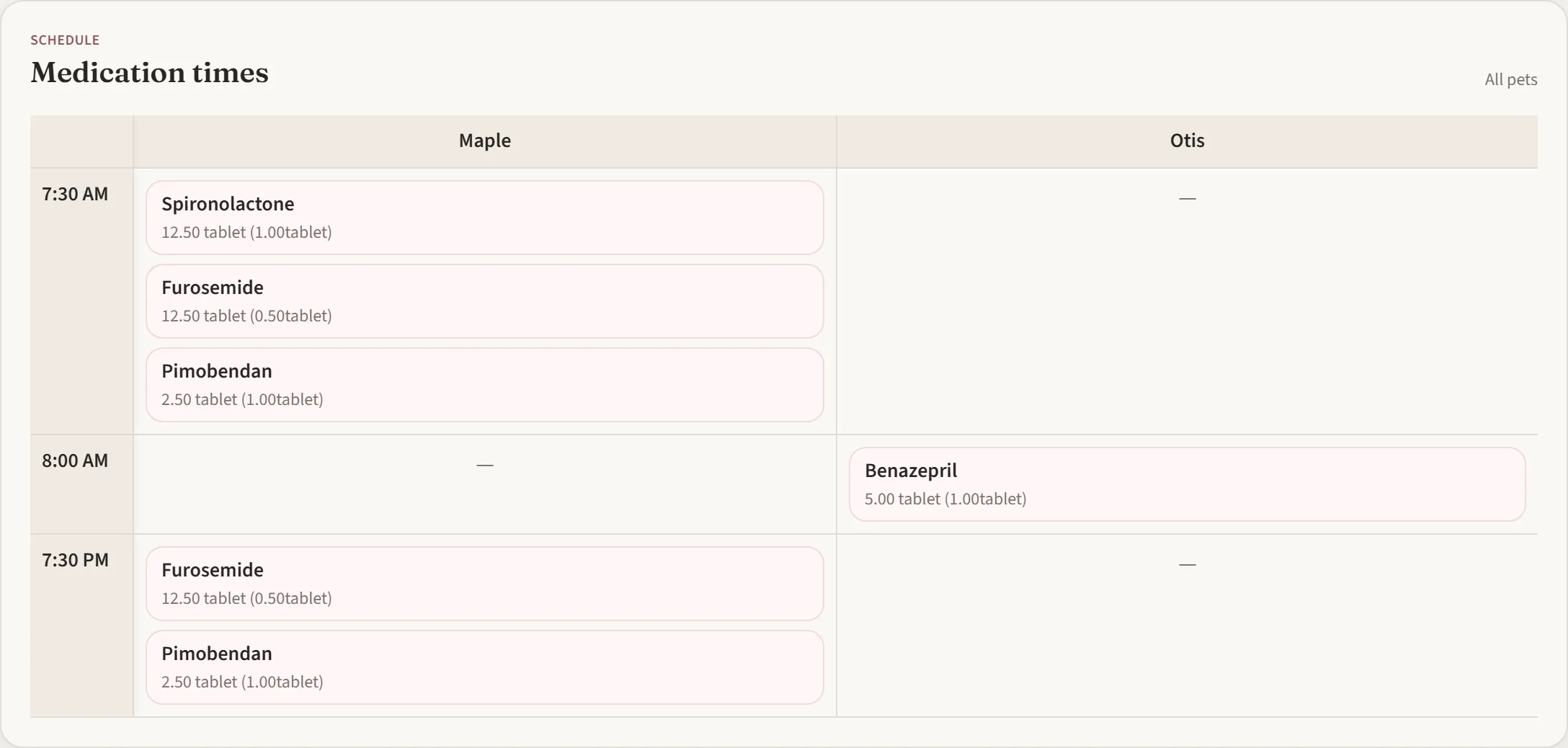Click the empty top-left table header cell
Viewport: 1568px width, 748px height.
pyautogui.click(x=81, y=141)
